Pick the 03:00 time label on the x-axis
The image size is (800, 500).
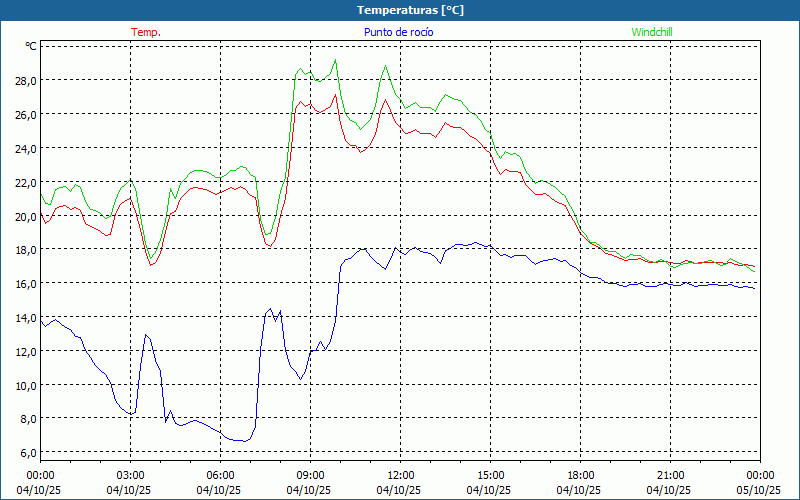click(130, 475)
